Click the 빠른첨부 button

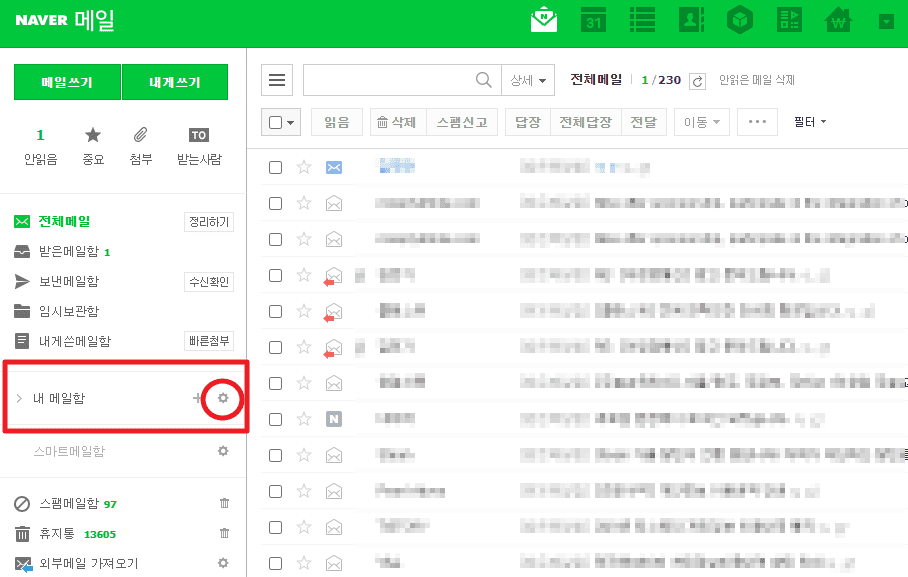point(209,341)
